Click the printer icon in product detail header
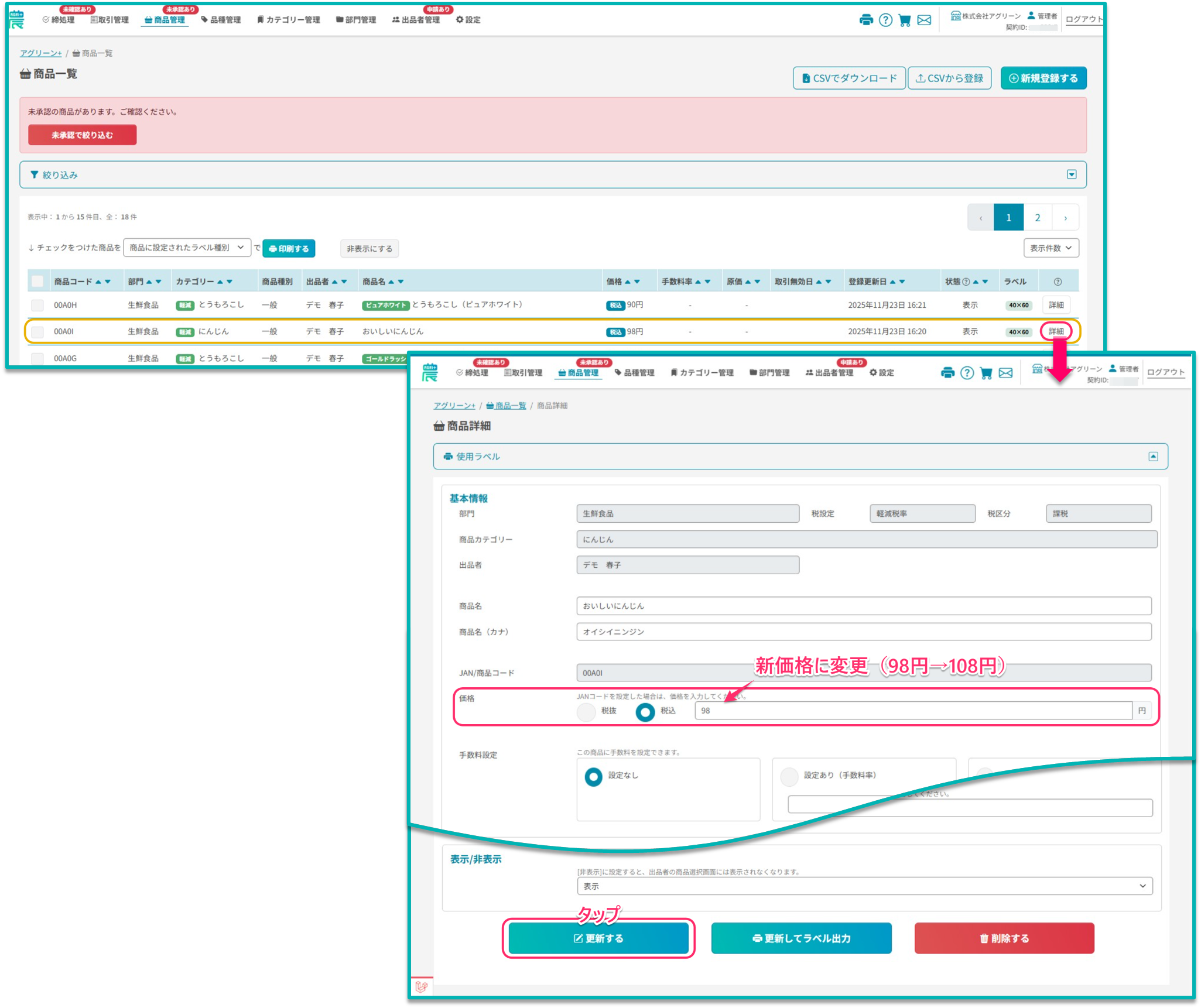This screenshot has height=1008, width=1201. (947, 373)
